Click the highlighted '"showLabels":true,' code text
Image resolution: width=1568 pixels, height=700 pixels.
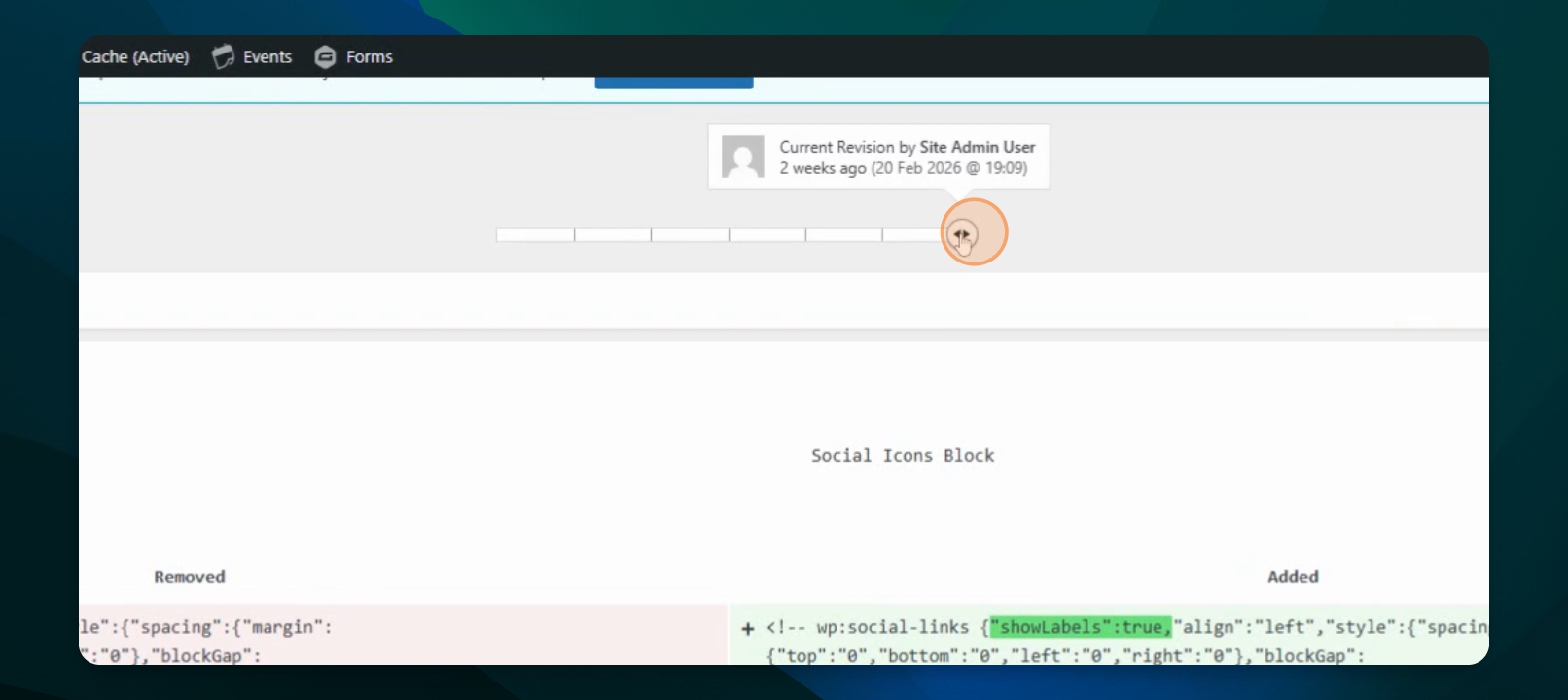click(1081, 627)
